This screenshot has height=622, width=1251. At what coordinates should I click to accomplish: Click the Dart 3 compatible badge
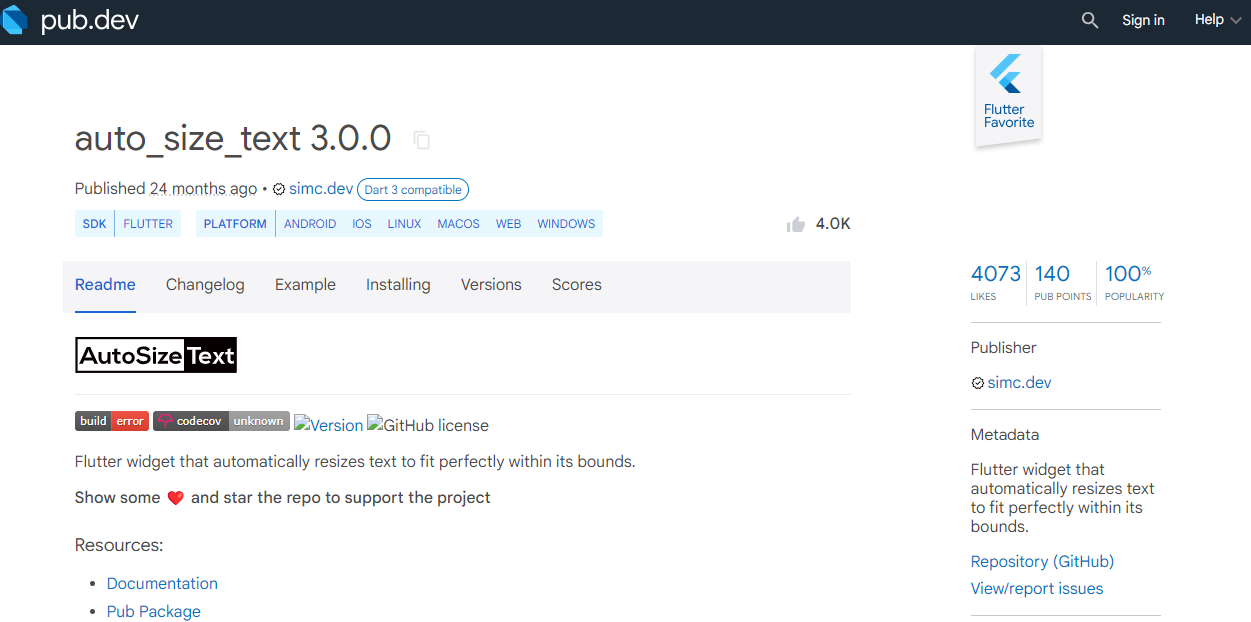[x=413, y=190]
